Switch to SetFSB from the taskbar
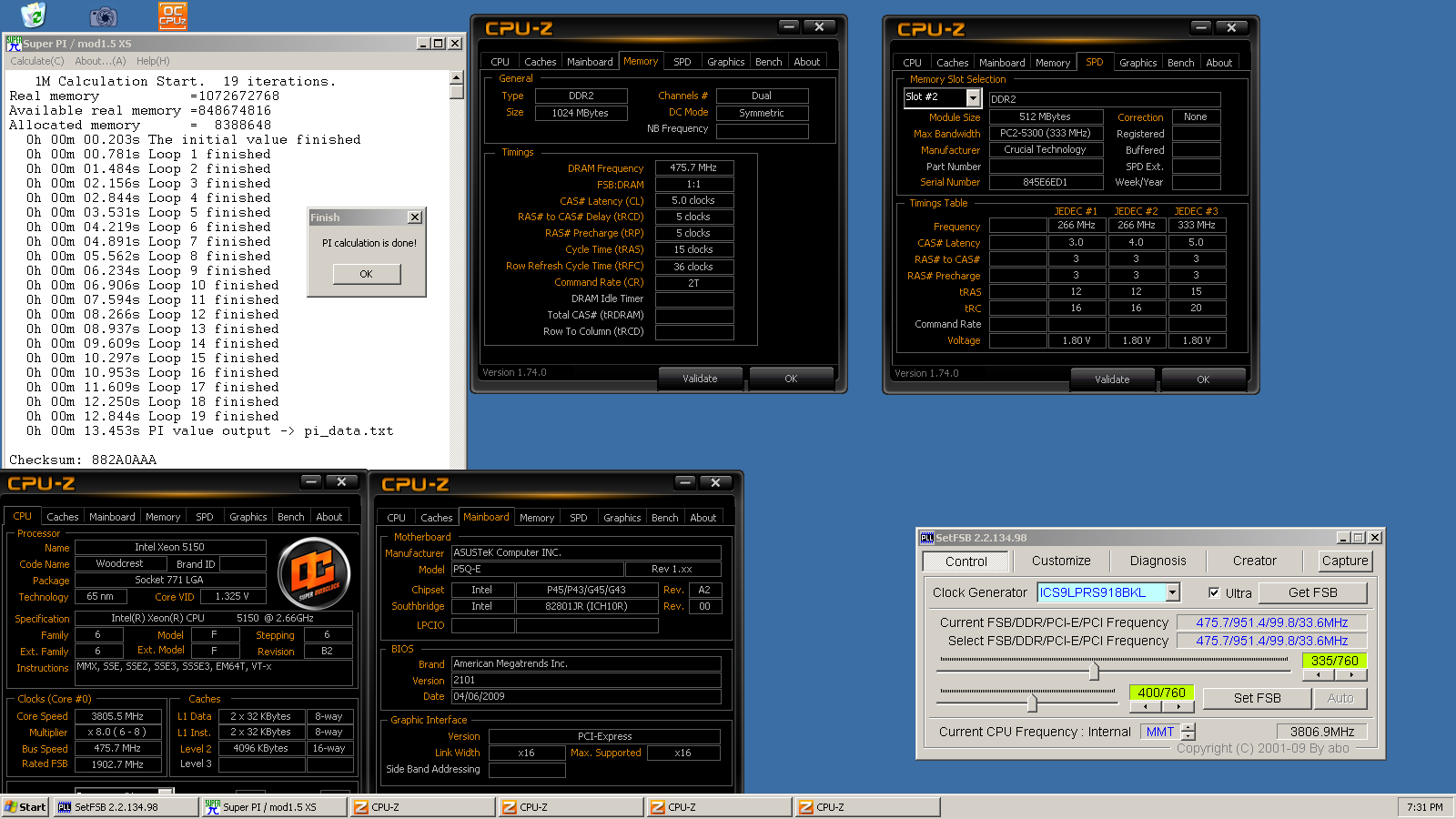 tap(126, 807)
